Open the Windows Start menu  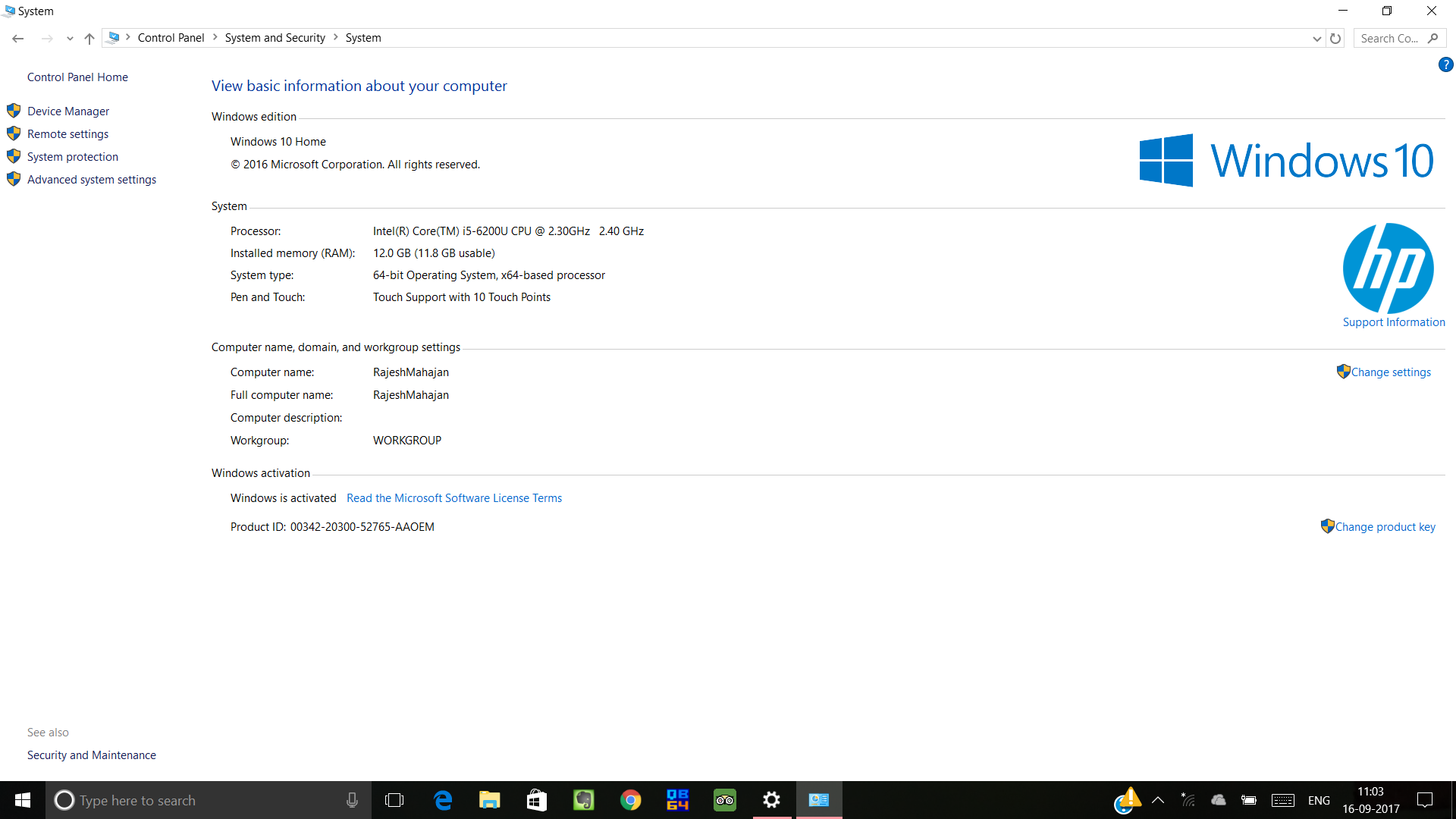[23, 800]
